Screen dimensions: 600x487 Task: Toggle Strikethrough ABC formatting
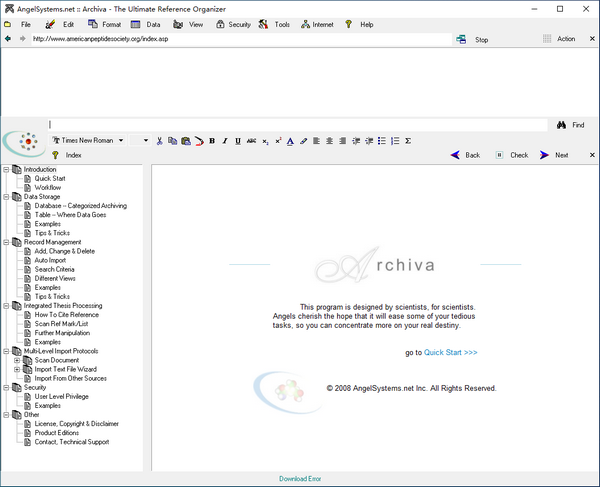(251, 141)
